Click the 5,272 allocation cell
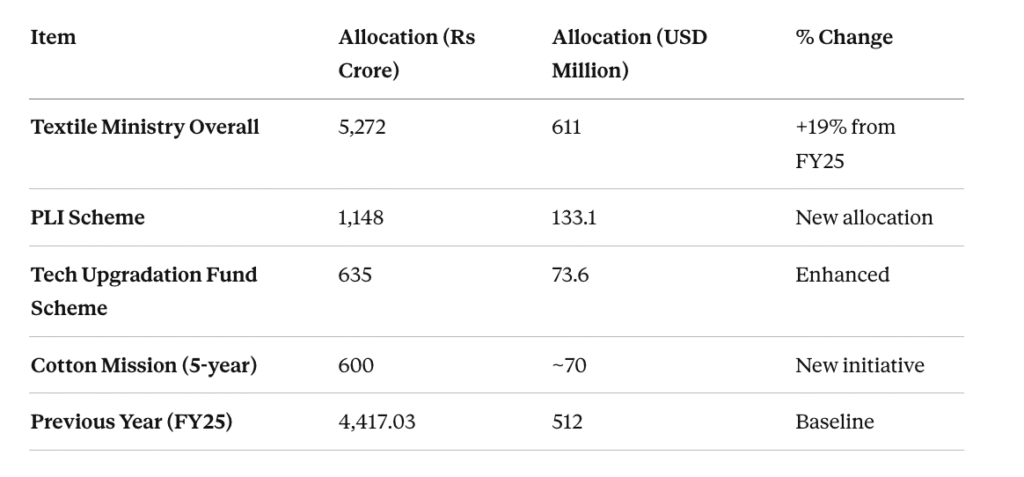The width and height of the screenshot is (1024, 477). coord(362,127)
